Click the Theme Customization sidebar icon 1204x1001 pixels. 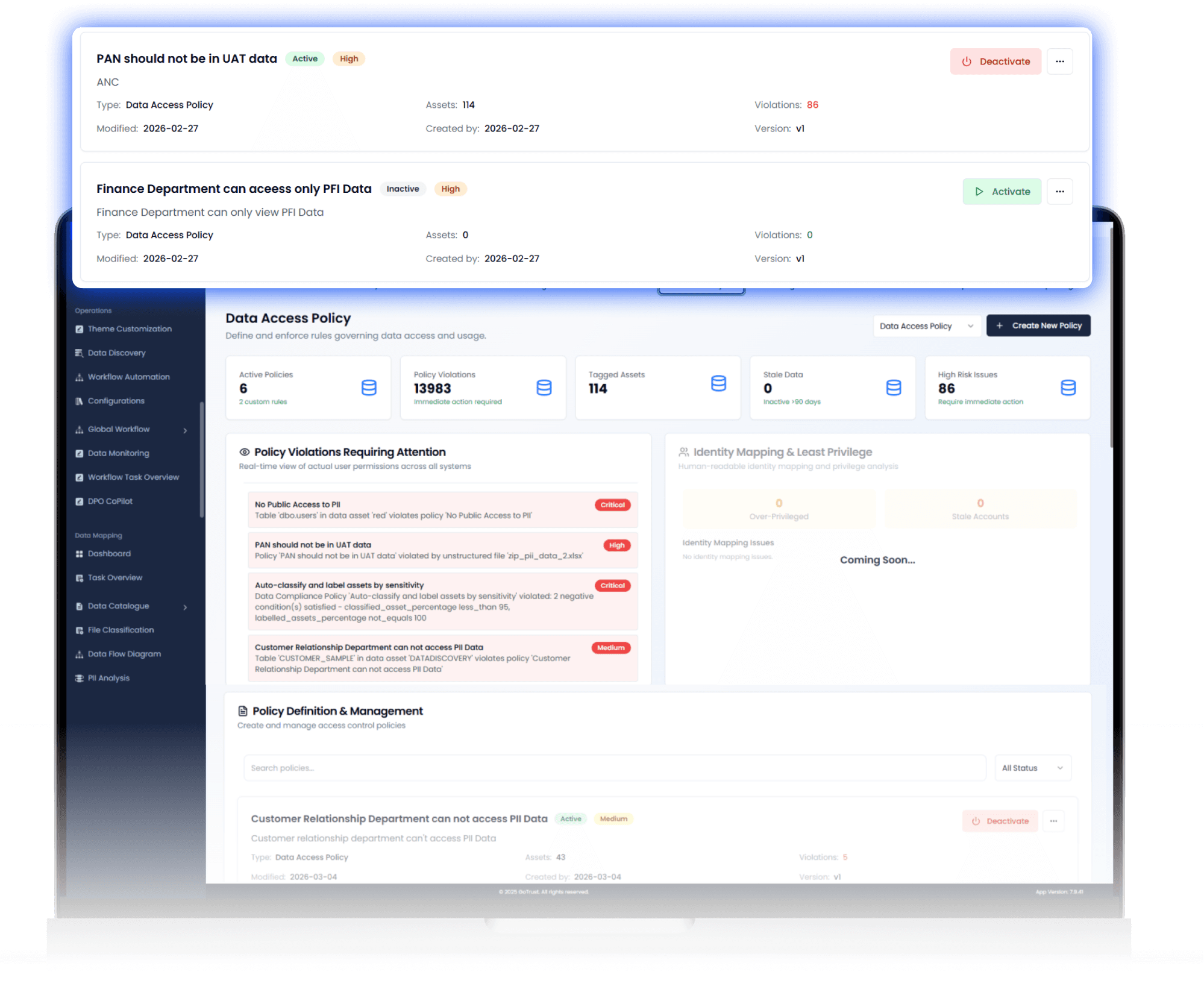(79, 329)
